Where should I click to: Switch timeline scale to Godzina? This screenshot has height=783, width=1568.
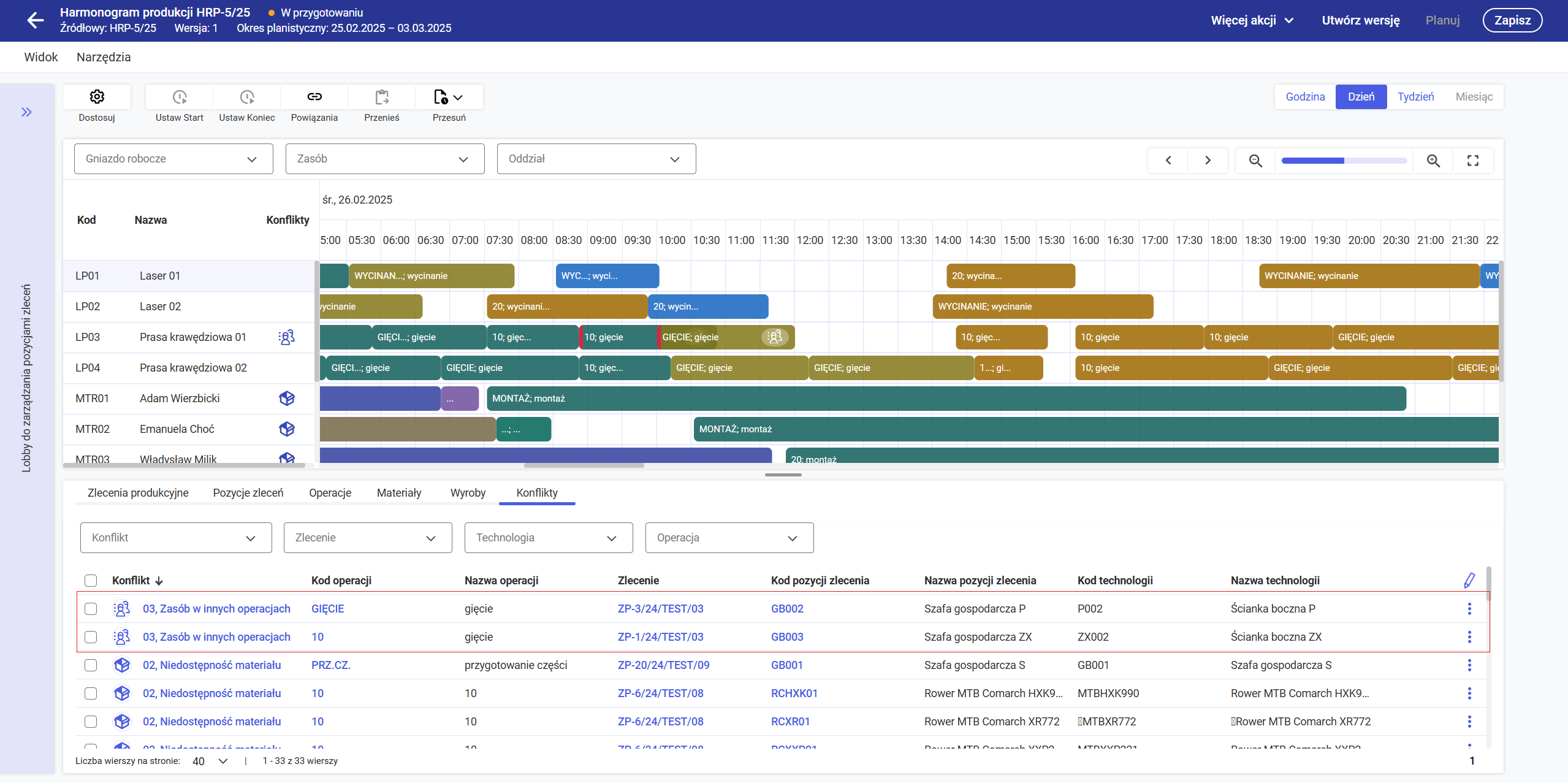pyautogui.click(x=1305, y=97)
